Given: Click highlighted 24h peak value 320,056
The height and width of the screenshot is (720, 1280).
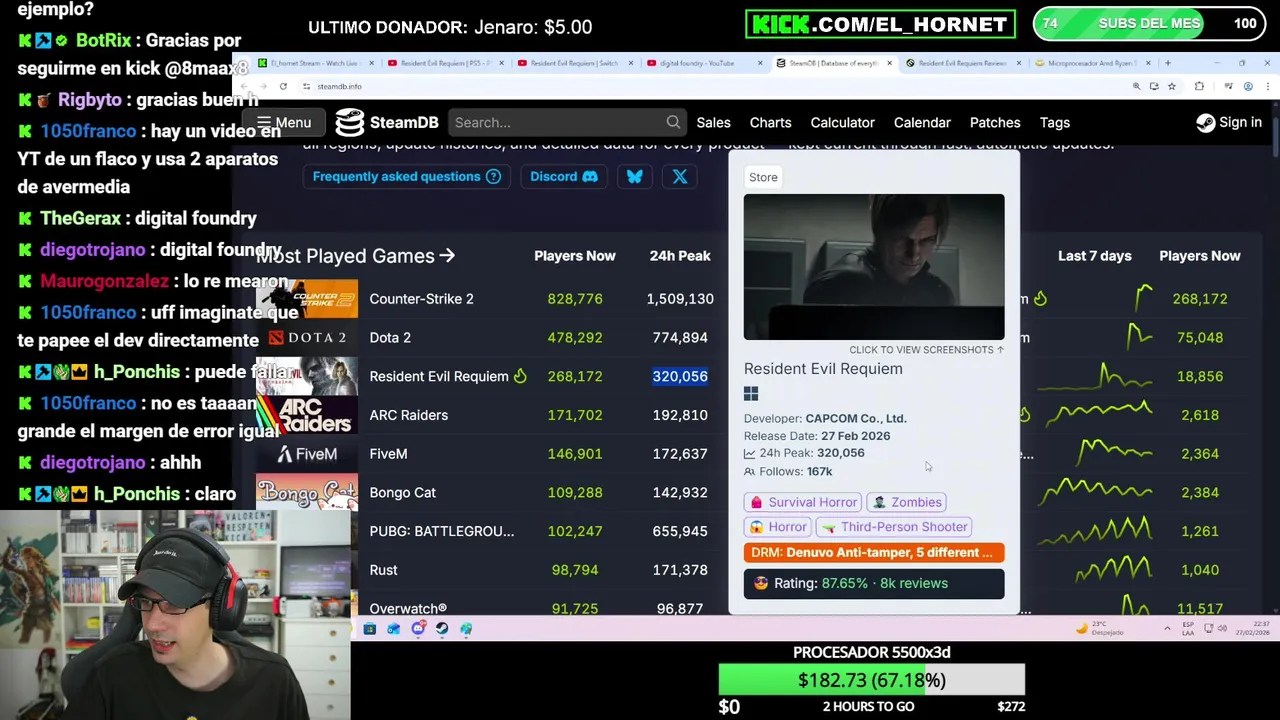Looking at the screenshot, I should point(680,376).
